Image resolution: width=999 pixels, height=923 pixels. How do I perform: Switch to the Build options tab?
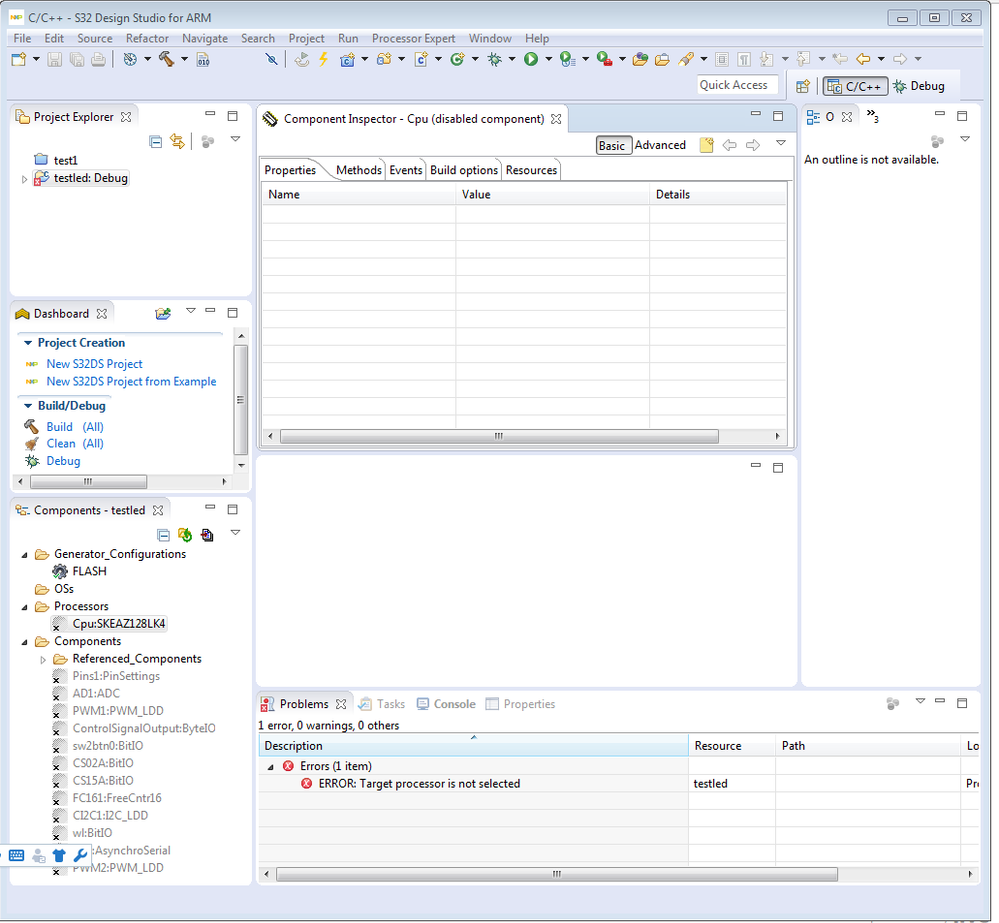tap(464, 170)
